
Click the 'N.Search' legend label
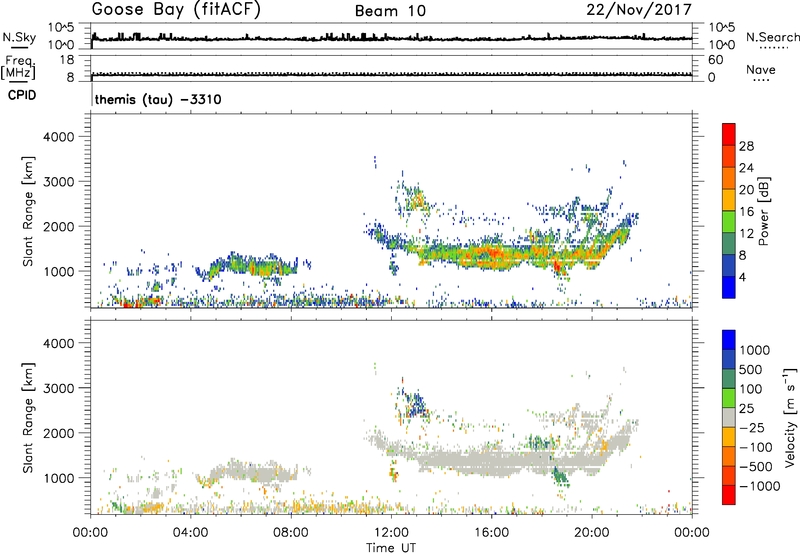(772, 37)
